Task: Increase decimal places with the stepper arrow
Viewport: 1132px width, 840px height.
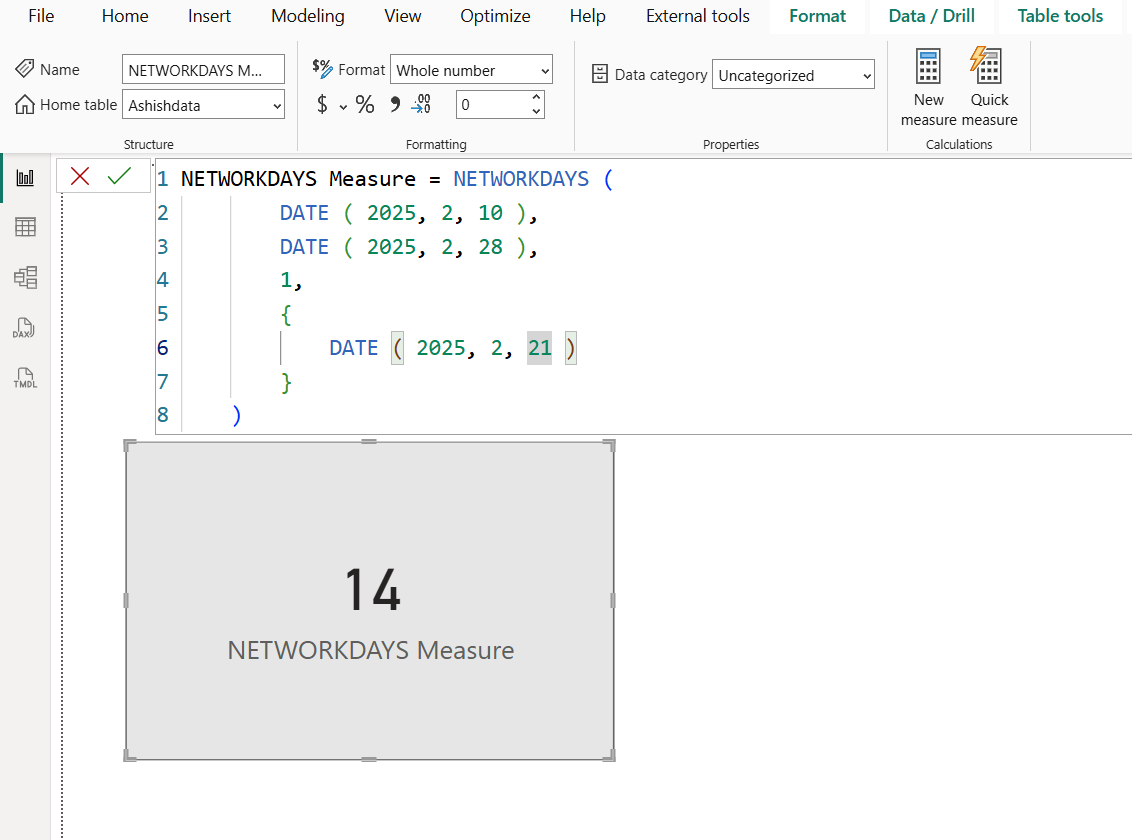Action: tap(535, 98)
